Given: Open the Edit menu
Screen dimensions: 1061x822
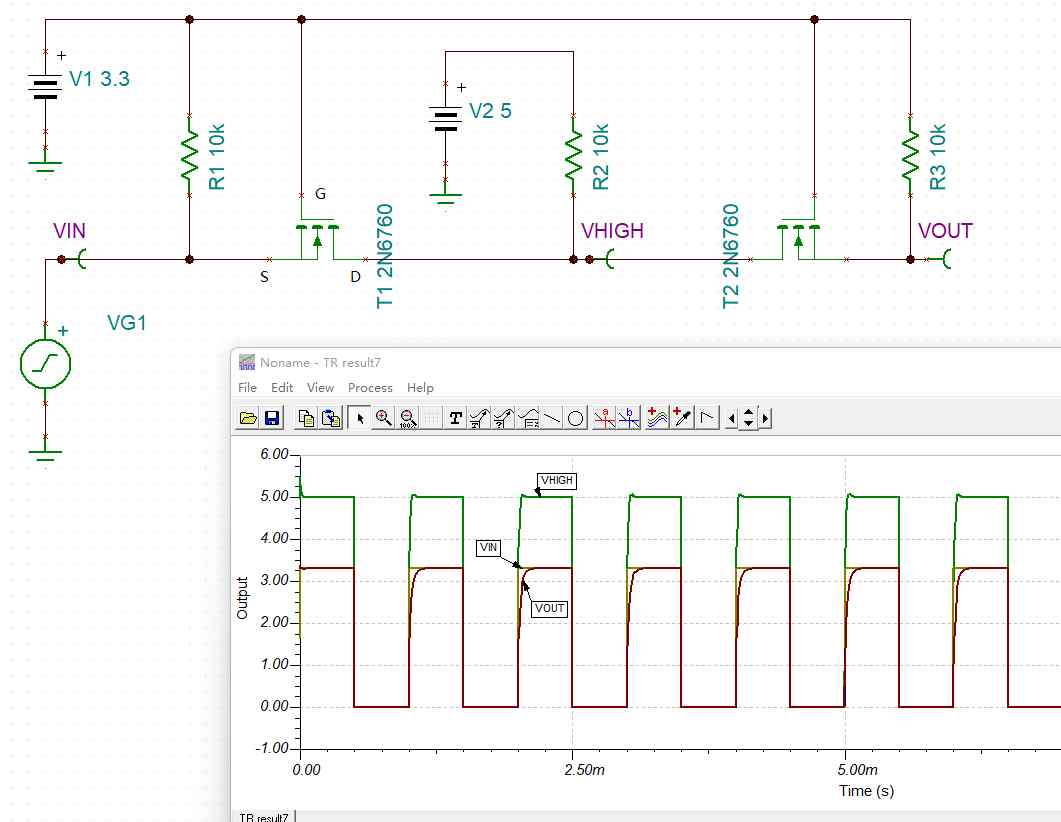Looking at the screenshot, I should pyautogui.click(x=281, y=388).
